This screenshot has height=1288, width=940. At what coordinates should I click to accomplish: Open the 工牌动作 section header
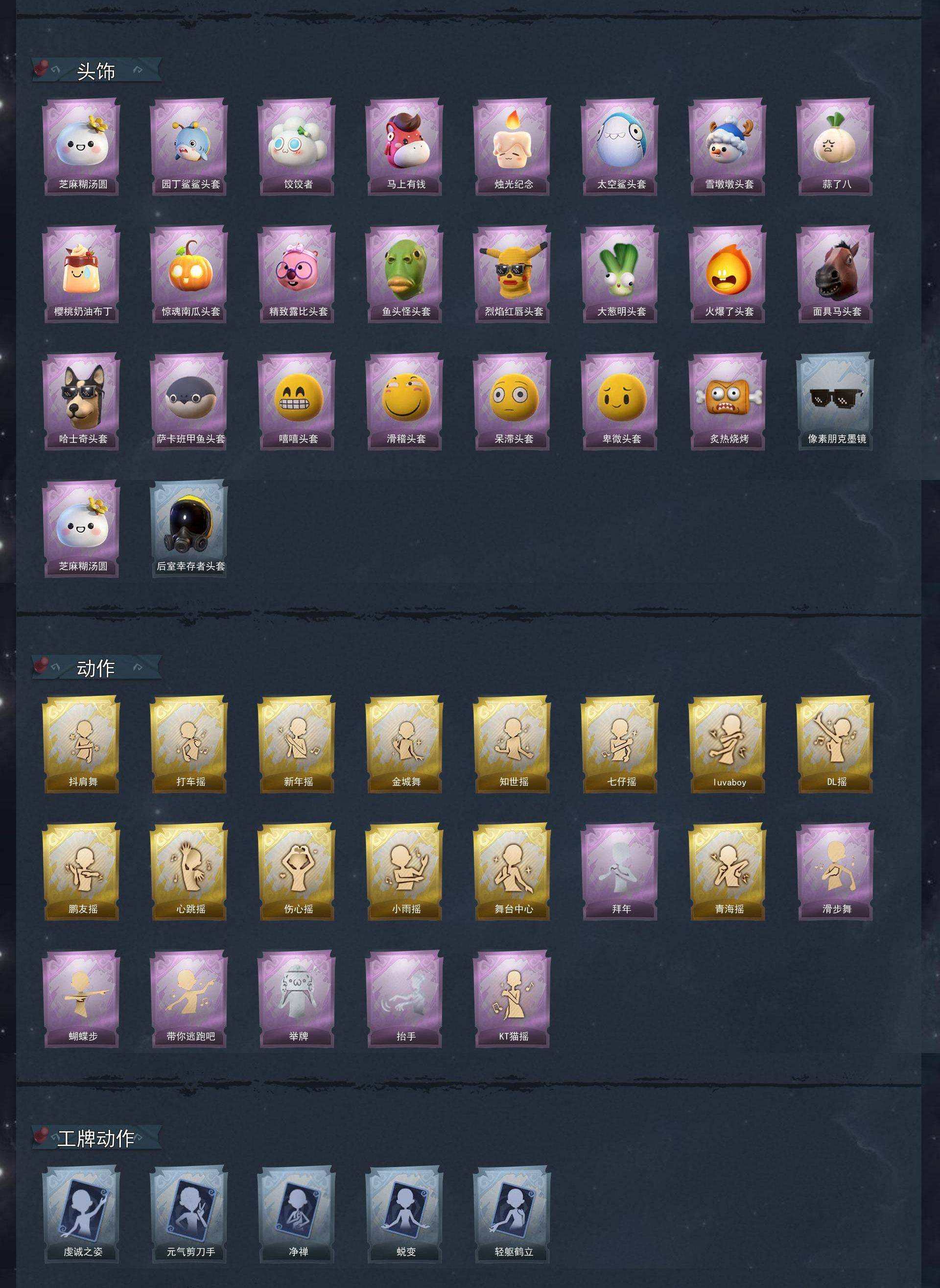(95, 1138)
